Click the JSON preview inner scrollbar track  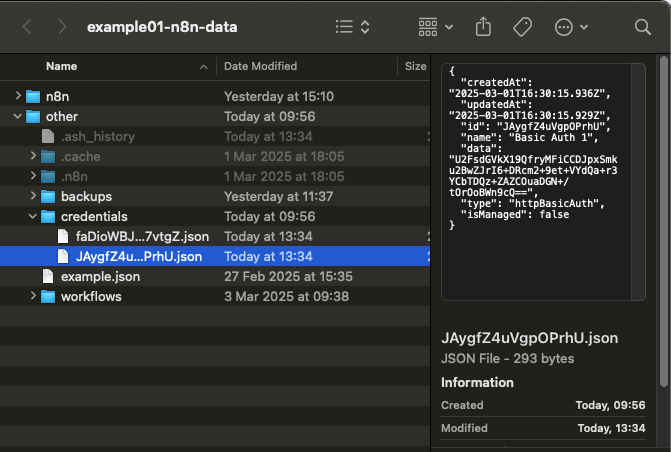(638, 182)
